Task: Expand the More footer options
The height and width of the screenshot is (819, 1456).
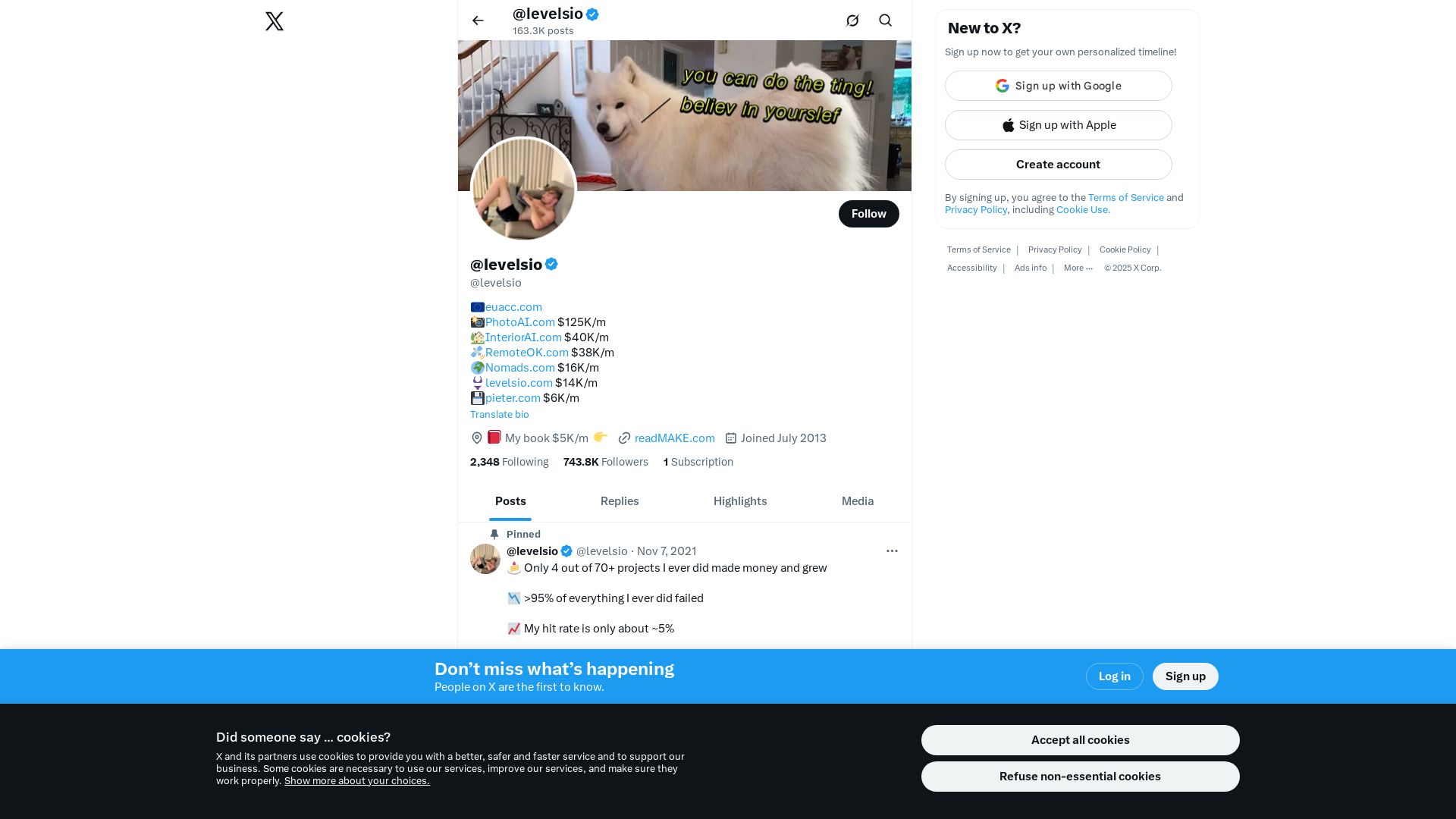Action: 1078,268
